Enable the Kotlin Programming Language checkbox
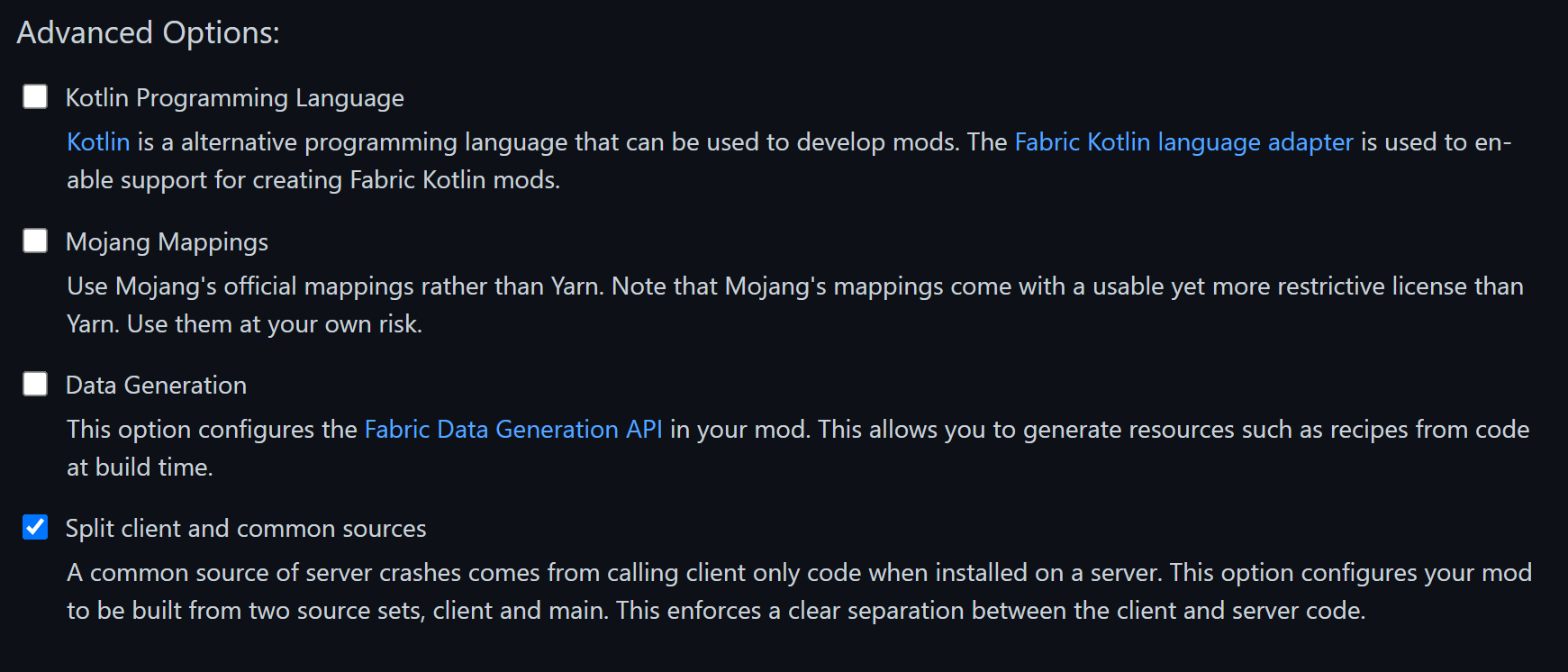 pos(35,96)
